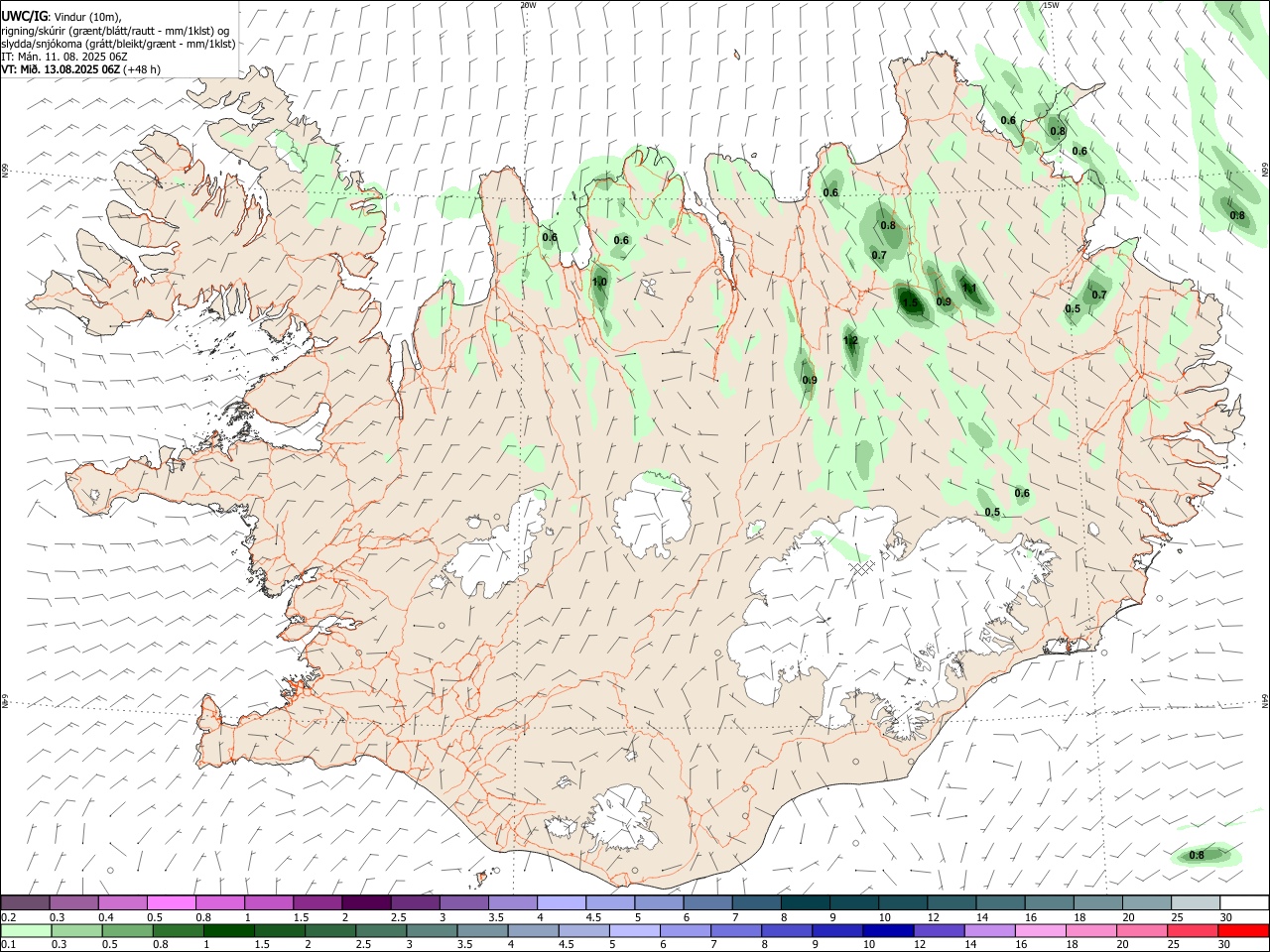Click the white swatch labeled 30 in upper legend
Screen dimensions: 1270x952
pos(1243,902)
